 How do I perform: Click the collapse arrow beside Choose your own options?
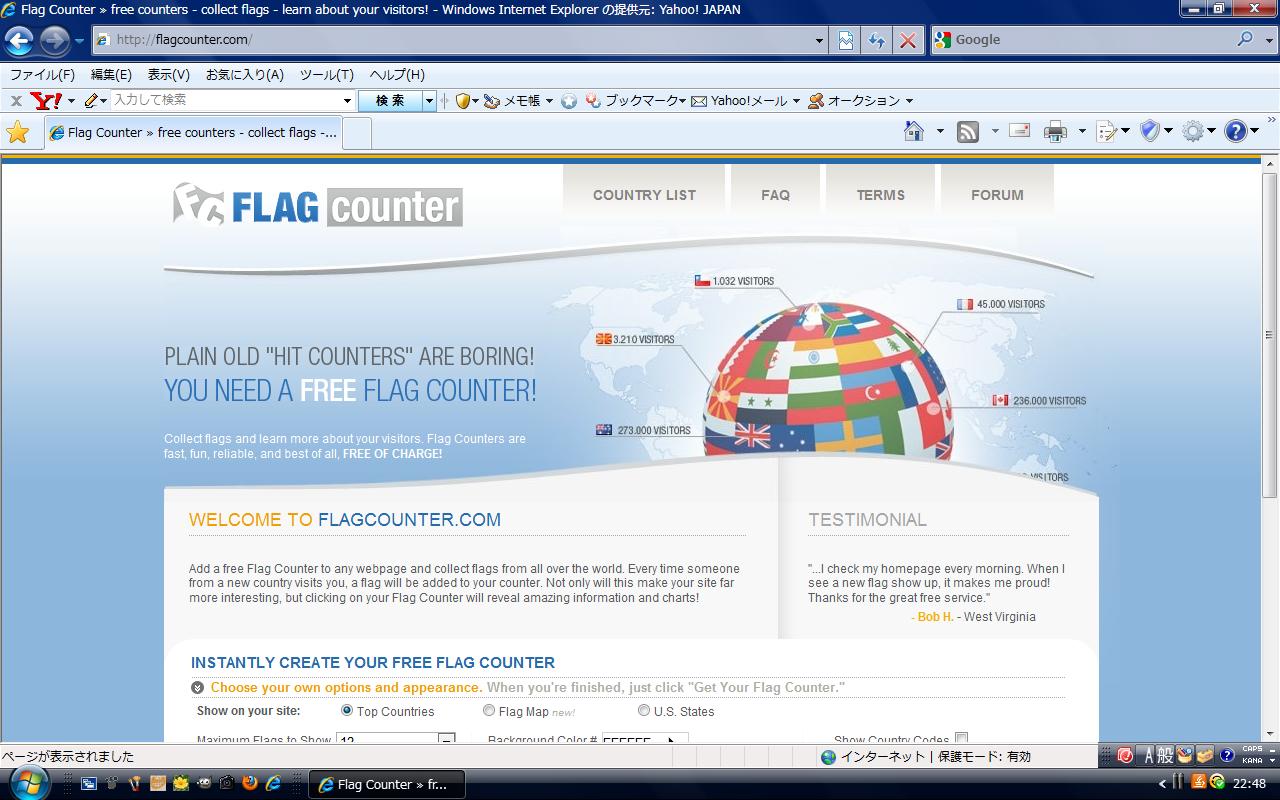coord(197,687)
